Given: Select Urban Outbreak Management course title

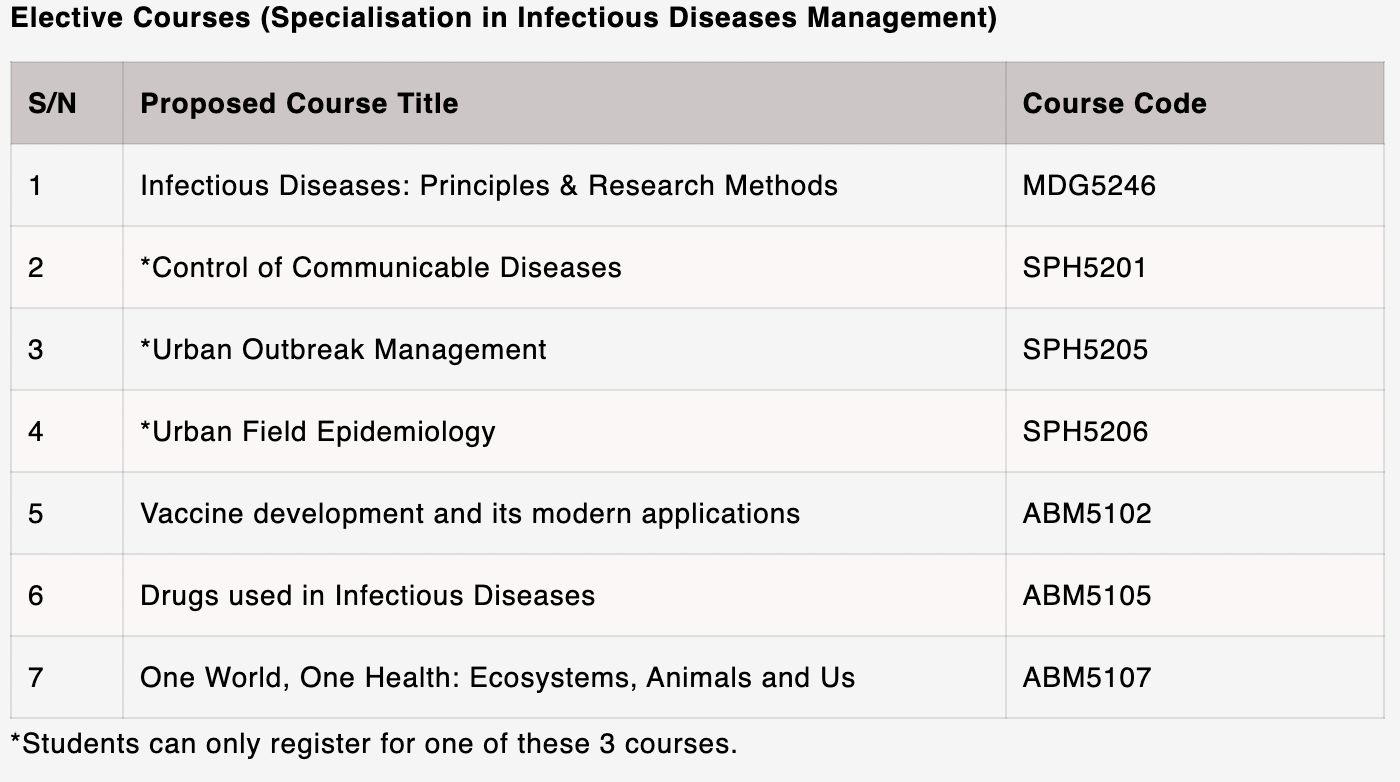Looking at the screenshot, I should [x=343, y=349].
